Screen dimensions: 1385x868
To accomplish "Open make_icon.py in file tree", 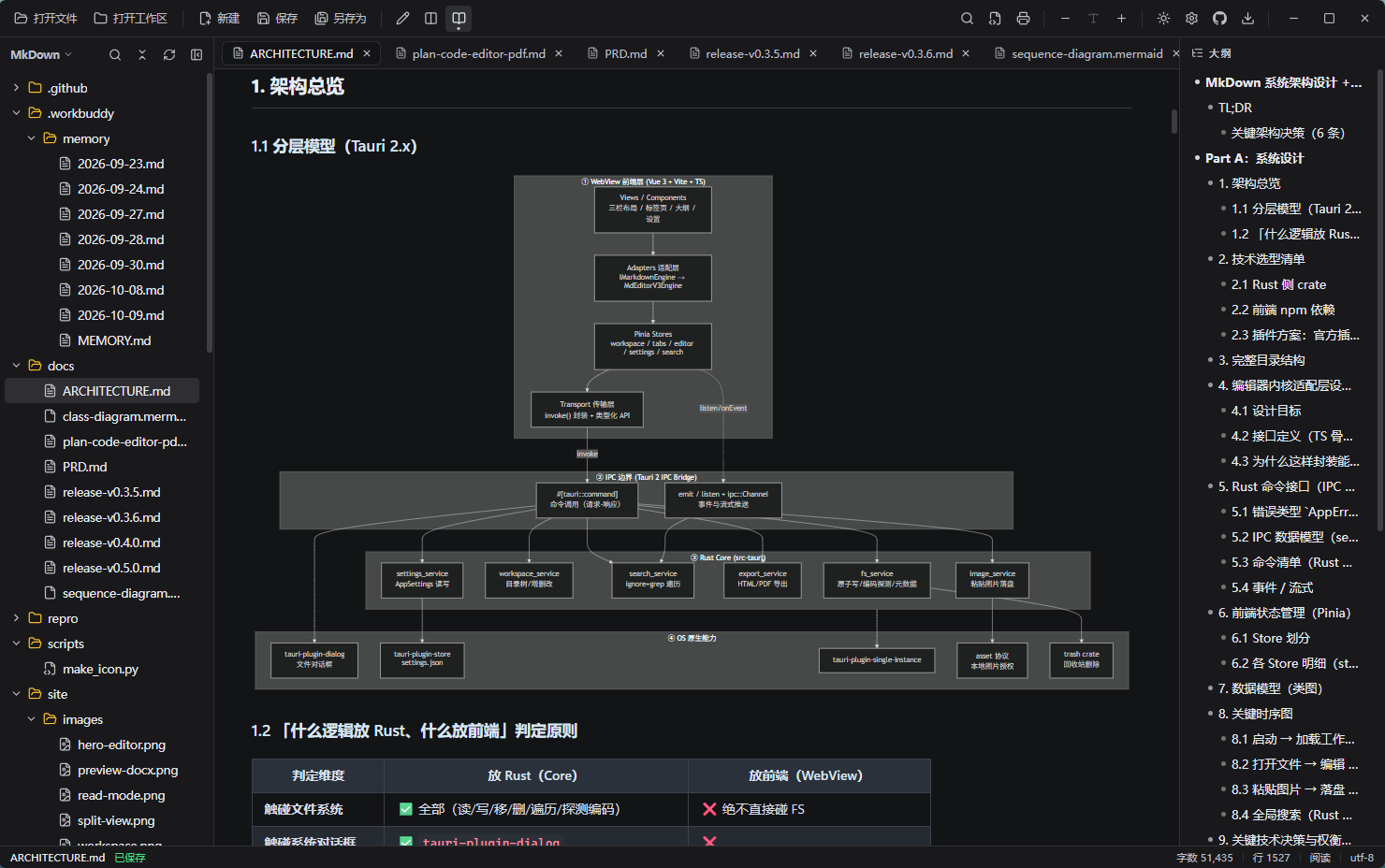I will (x=102, y=669).
